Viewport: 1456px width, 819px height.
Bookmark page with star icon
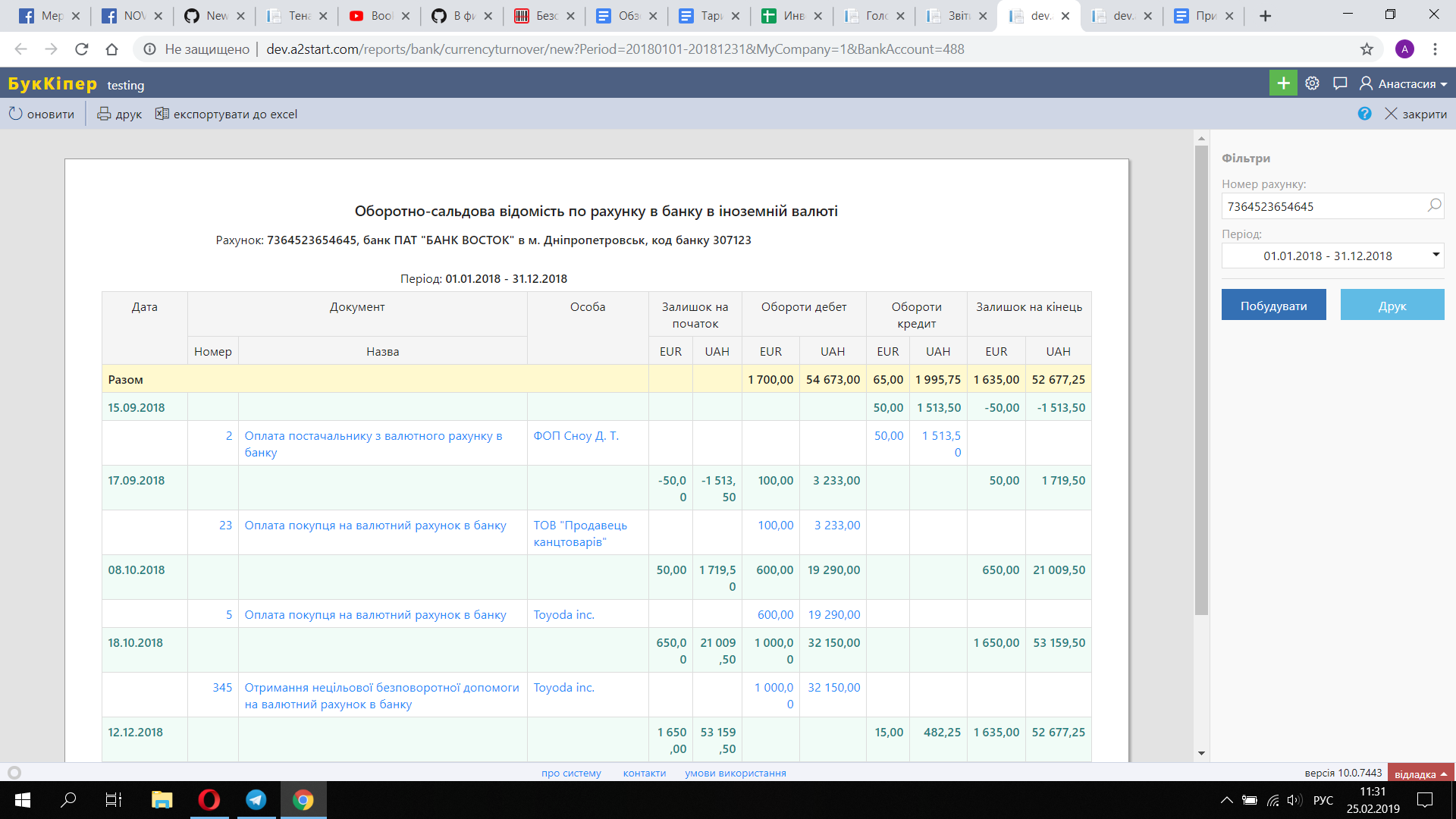[1367, 49]
